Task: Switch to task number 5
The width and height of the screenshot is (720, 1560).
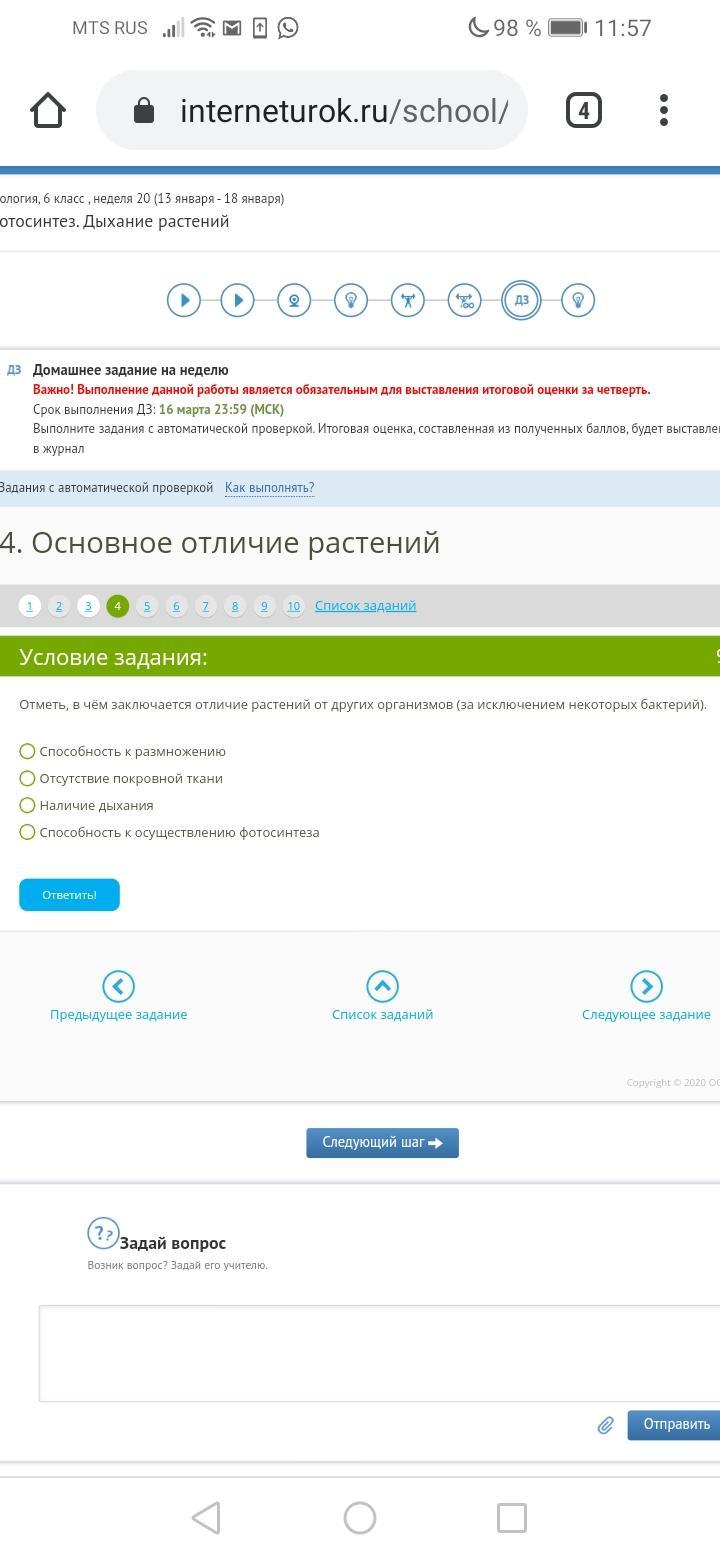Action: pos(147,606)
